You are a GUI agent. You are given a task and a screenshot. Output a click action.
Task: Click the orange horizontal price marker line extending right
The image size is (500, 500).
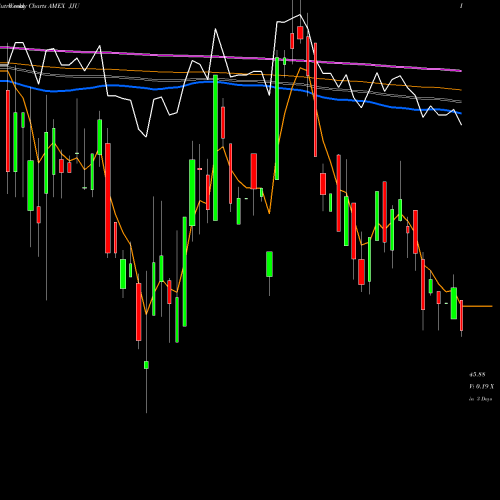[477, 306]
